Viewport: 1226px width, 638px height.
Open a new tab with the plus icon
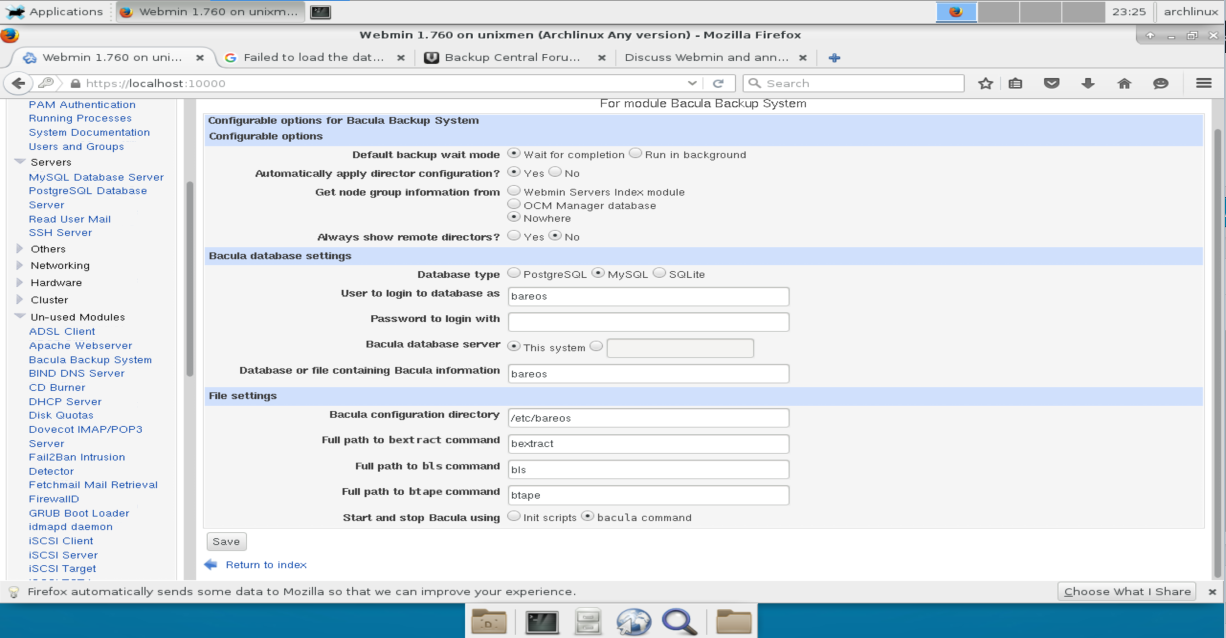pos(834,57)
